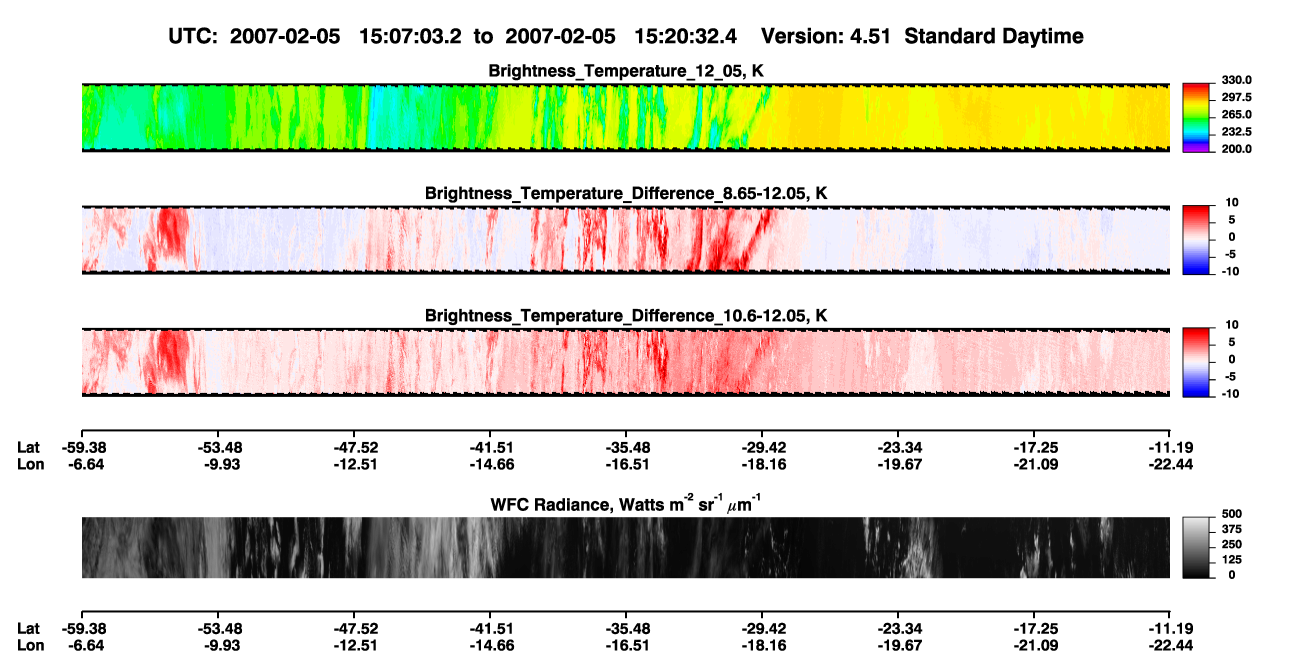Click the 'Lon' label of the WFC axis

pyautogui.click(x=30, y=646)
